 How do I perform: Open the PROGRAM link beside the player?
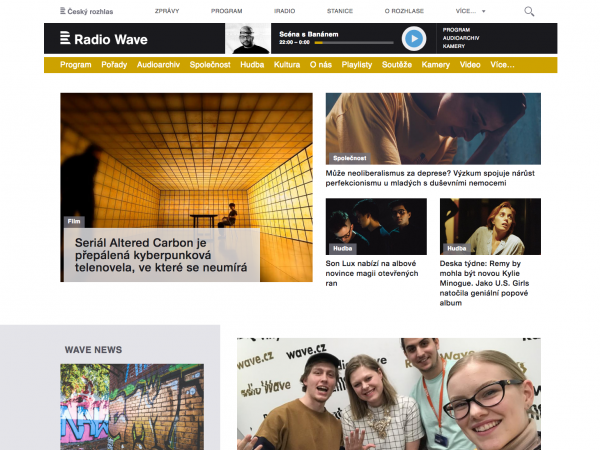point(456,30)
